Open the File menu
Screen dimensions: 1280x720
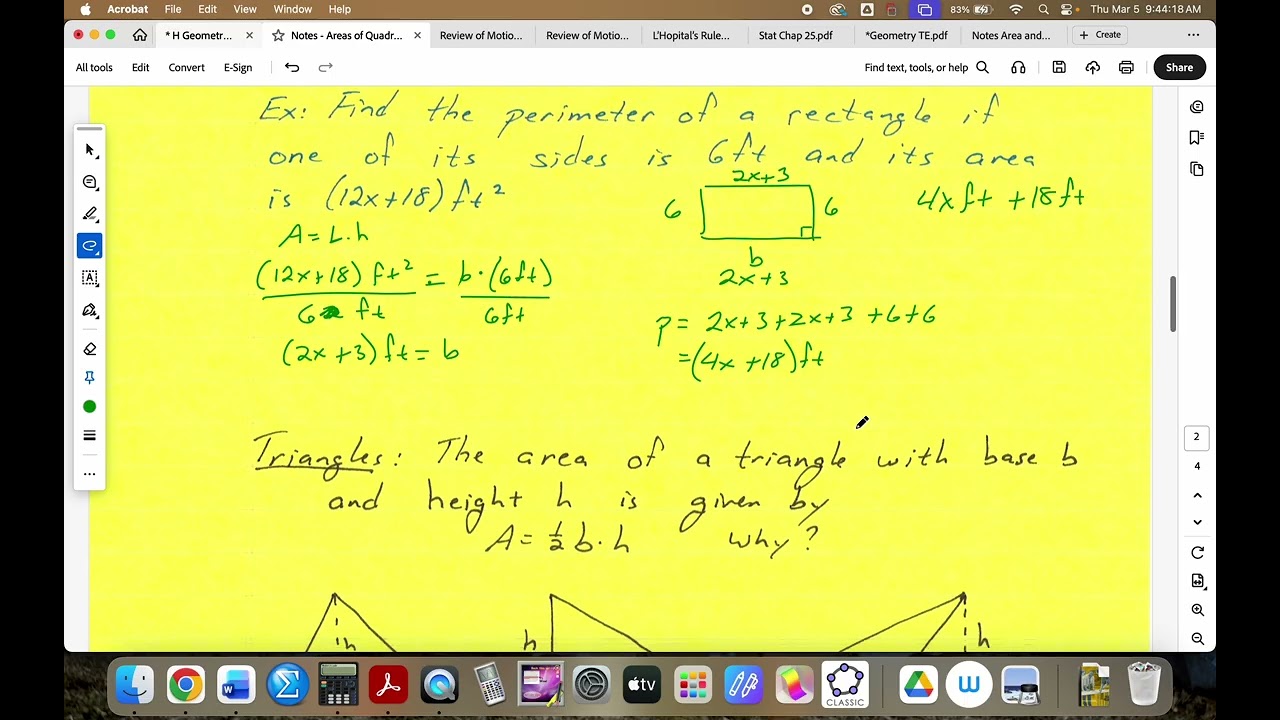[x=173, y=9]
